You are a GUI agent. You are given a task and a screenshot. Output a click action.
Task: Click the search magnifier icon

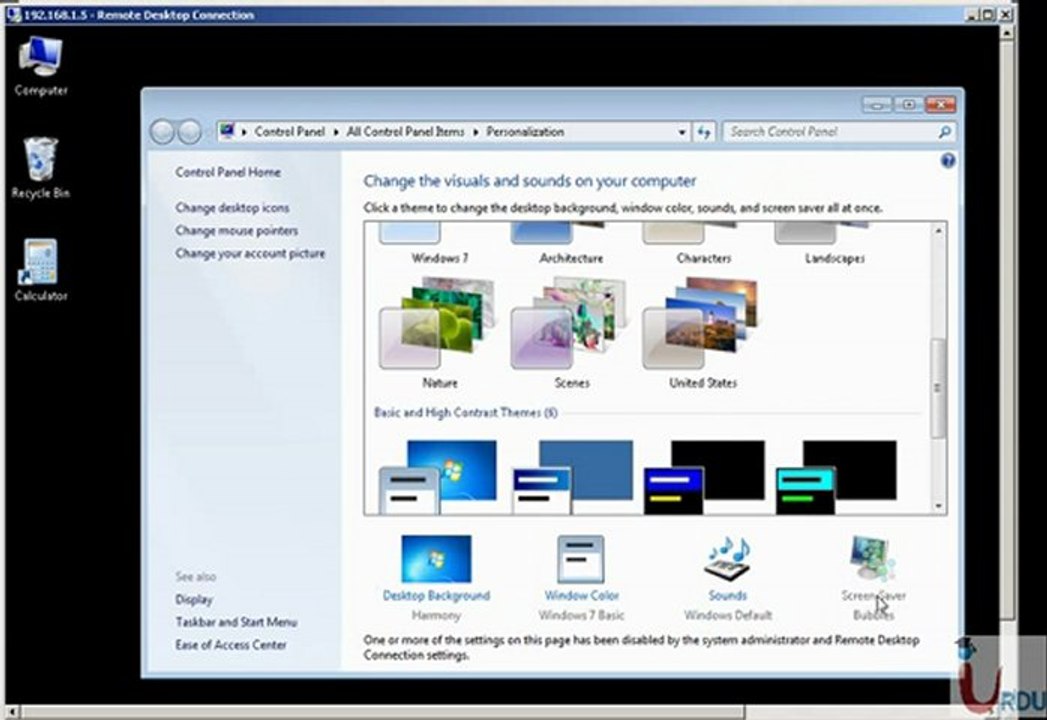pos(944,132)
